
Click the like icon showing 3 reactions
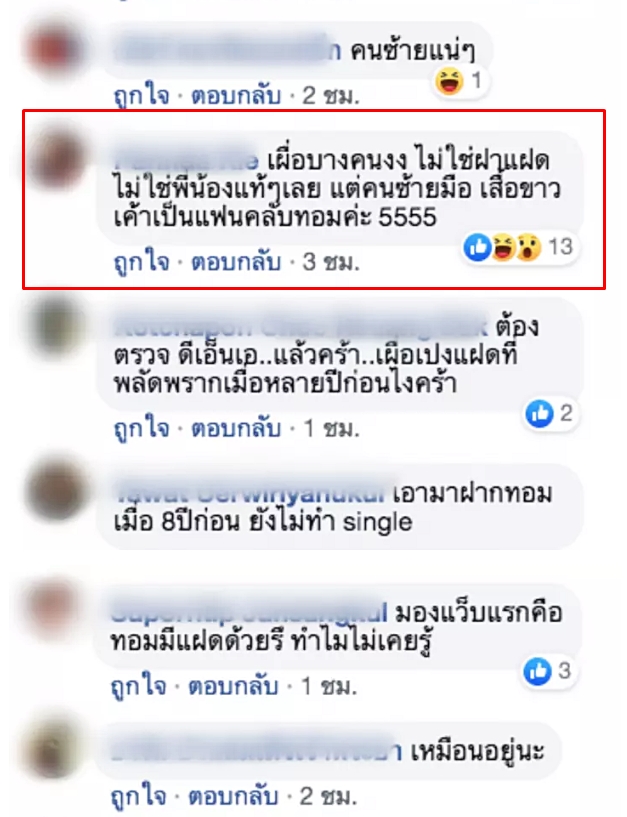(537, 671)
